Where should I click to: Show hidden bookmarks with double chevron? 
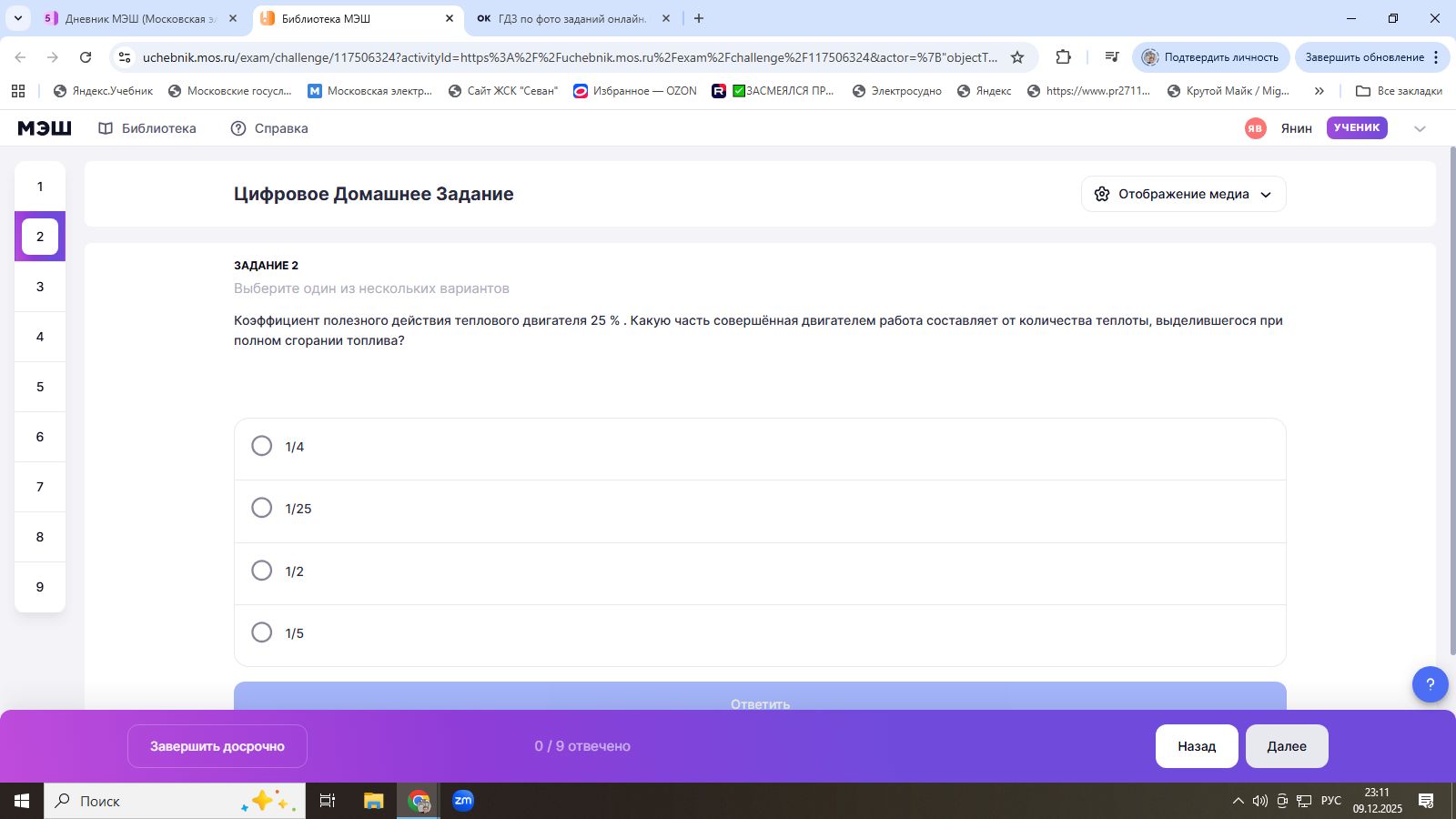point(1319,91)
